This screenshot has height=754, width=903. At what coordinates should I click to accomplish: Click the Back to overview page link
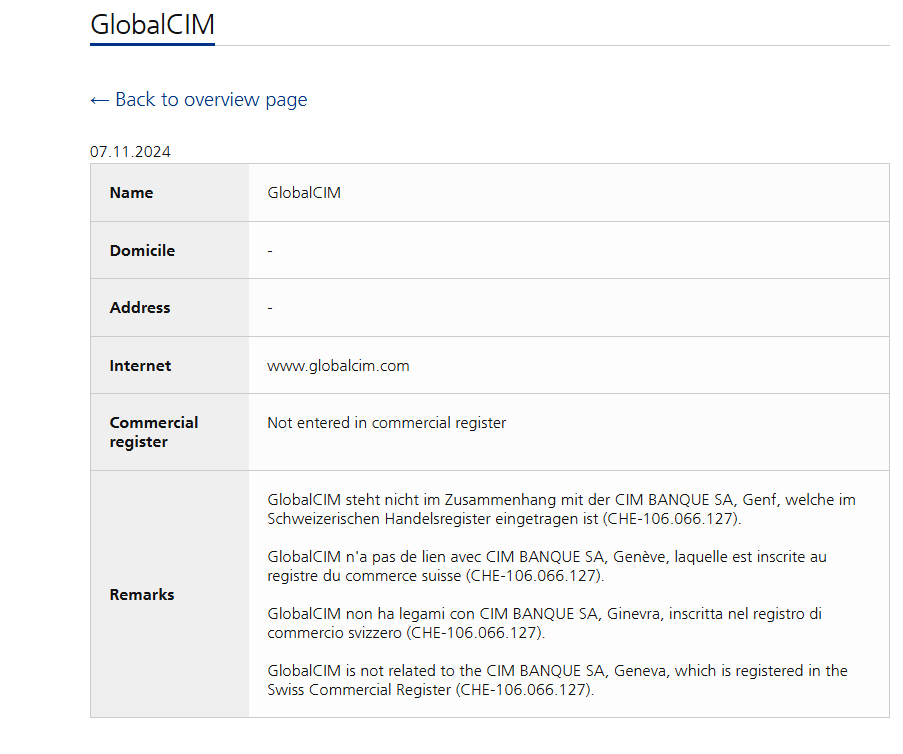(x=199, y=100)
